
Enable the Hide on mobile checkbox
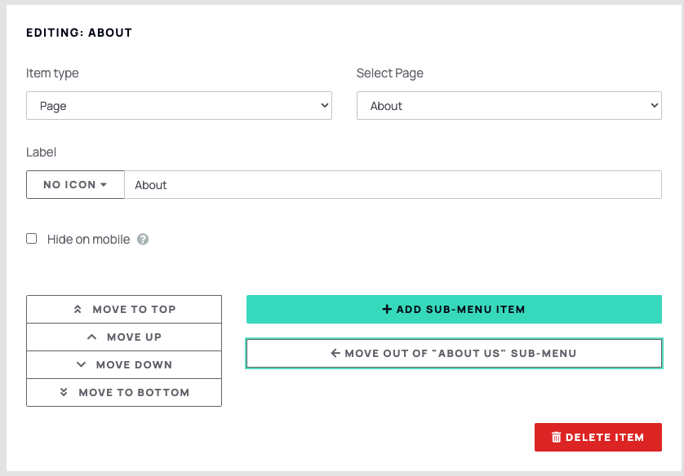tap(31, 239)
